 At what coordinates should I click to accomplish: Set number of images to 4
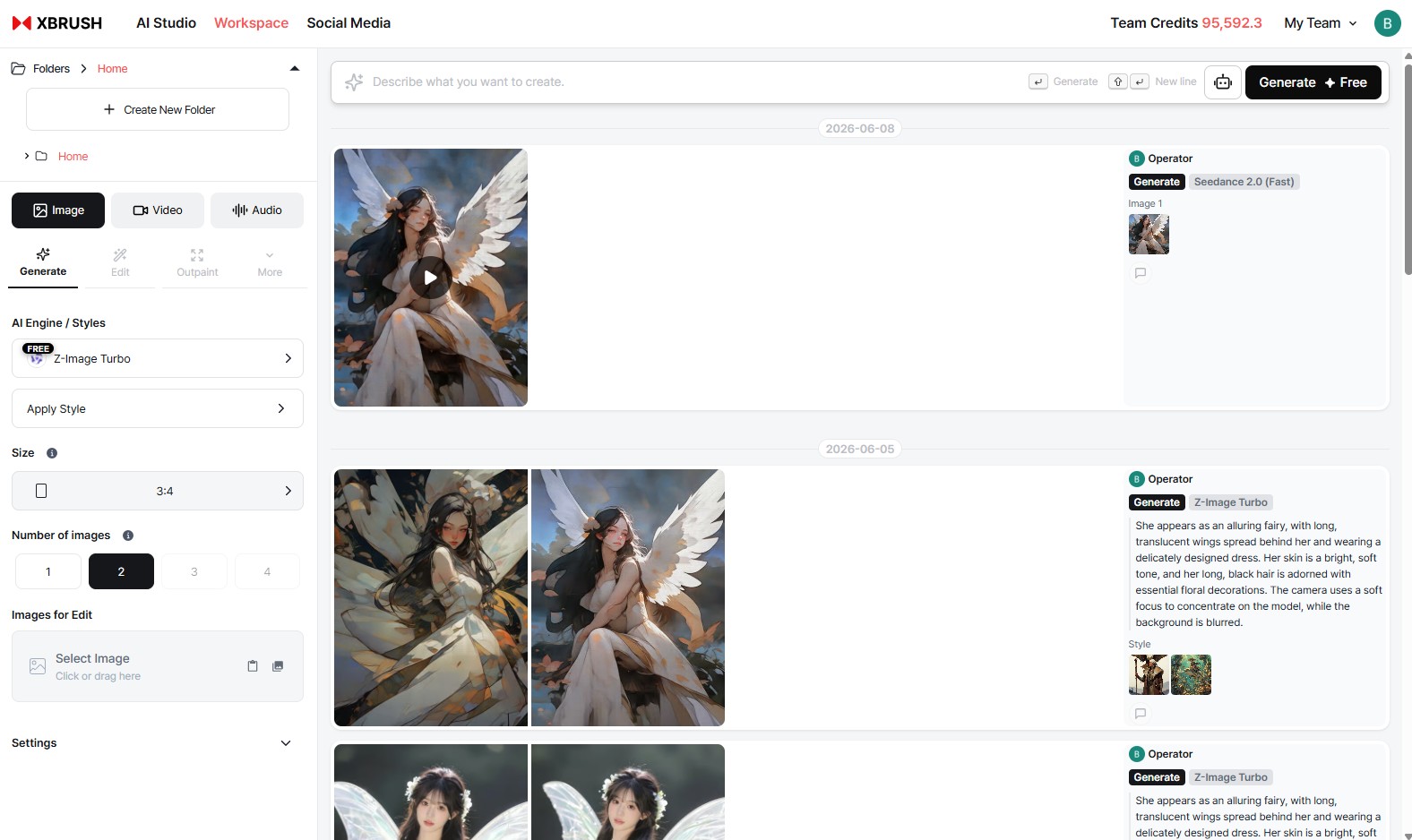click(x=267, y=571)
